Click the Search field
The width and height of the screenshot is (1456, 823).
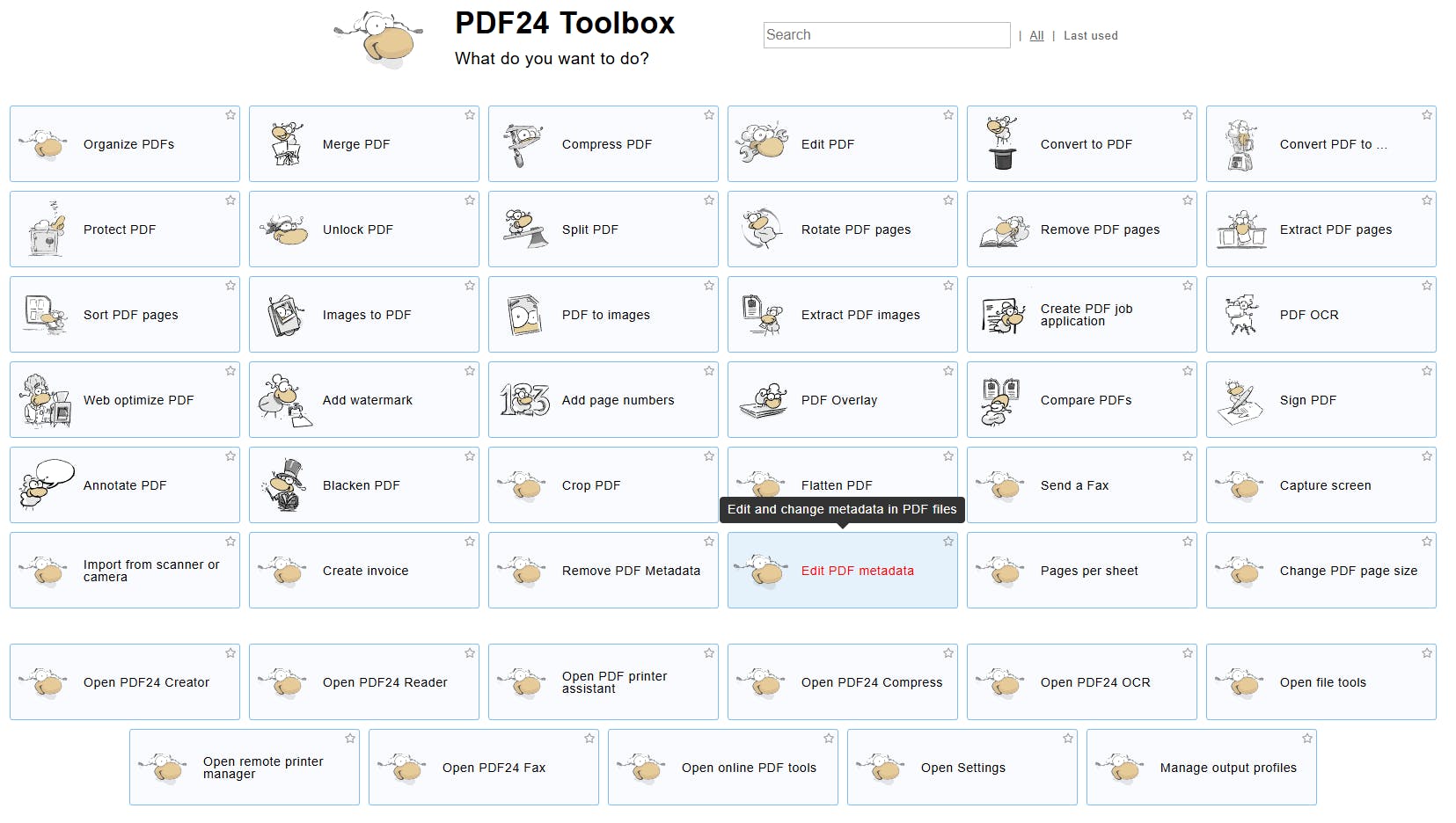[886, 35]
